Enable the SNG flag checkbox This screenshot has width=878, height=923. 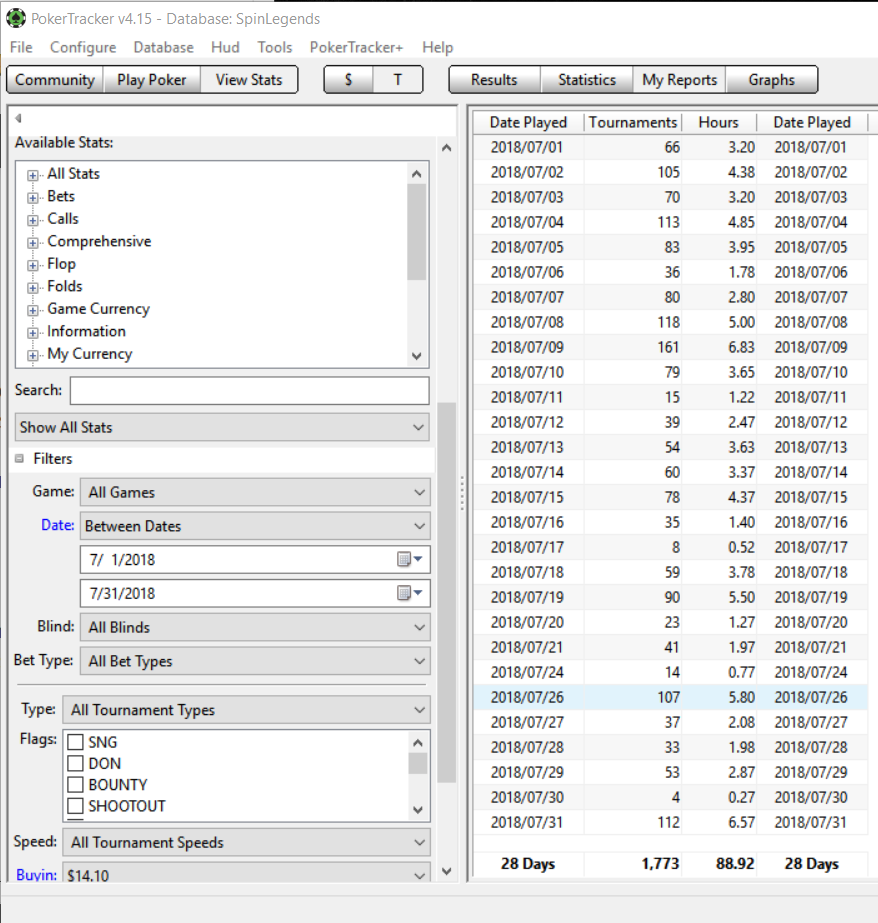[75, 742]
